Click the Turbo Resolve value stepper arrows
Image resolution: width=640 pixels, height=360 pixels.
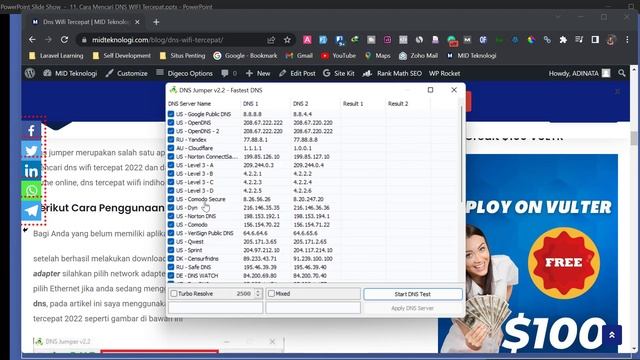click(258, 293)
